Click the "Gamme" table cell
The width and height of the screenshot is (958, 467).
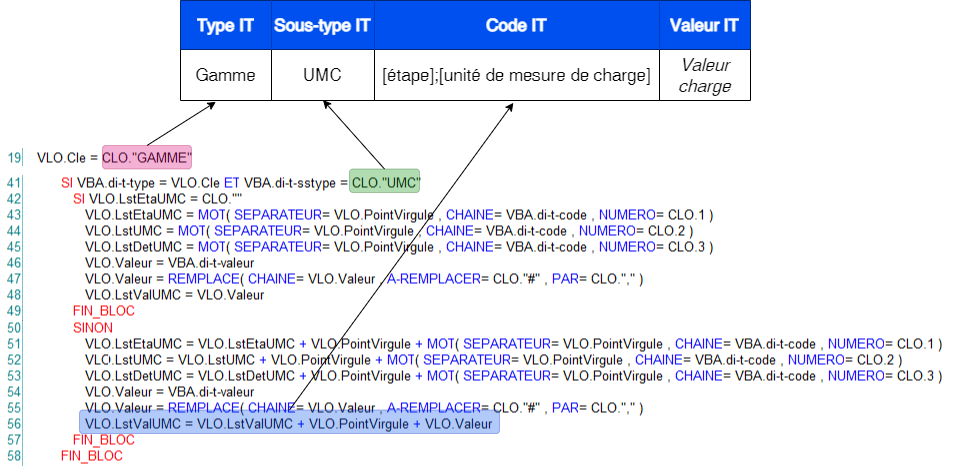[x=225, y=75]
